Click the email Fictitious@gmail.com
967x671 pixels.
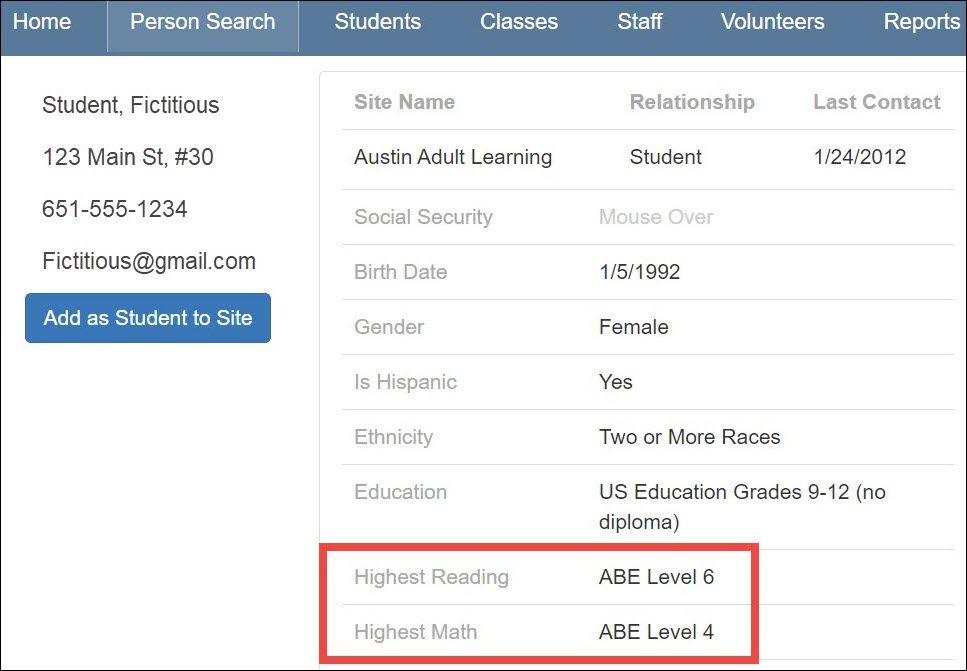coord(148,261)
